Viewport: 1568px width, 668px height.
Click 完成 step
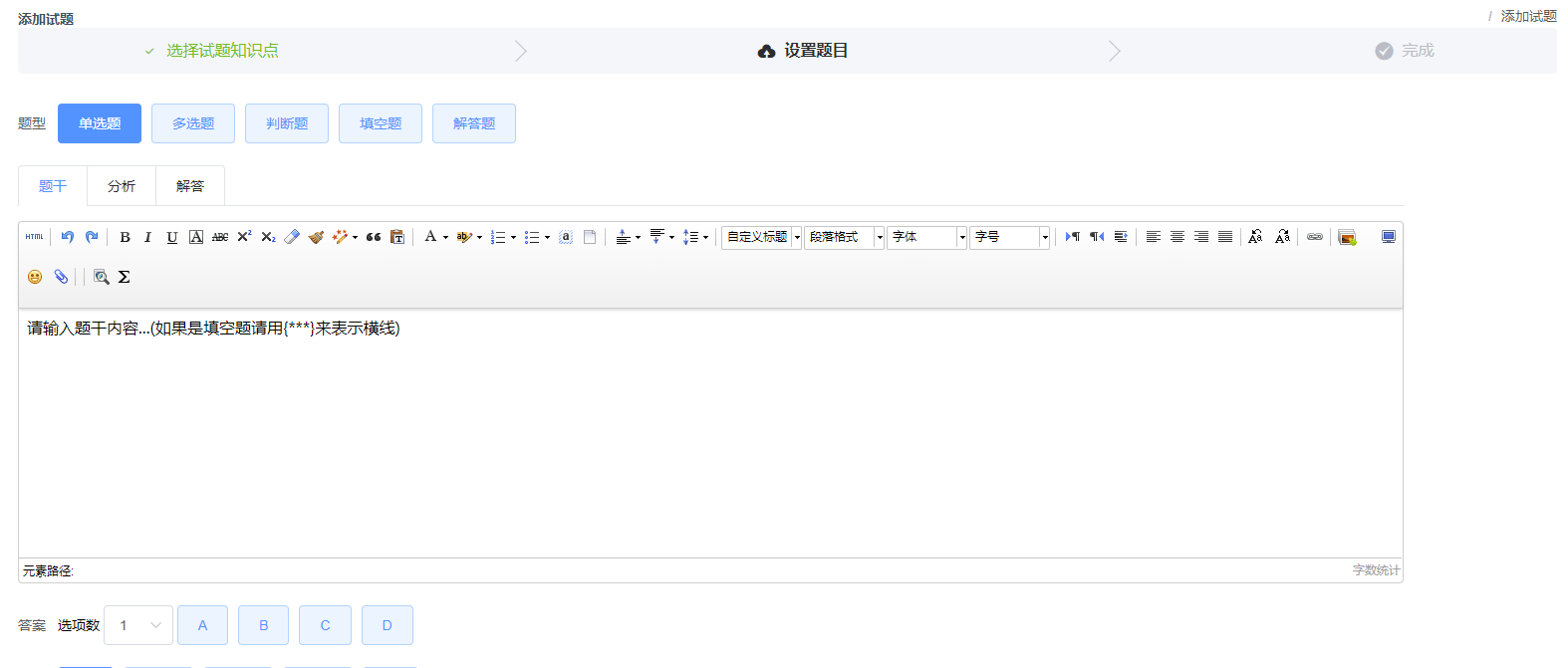1405,51
